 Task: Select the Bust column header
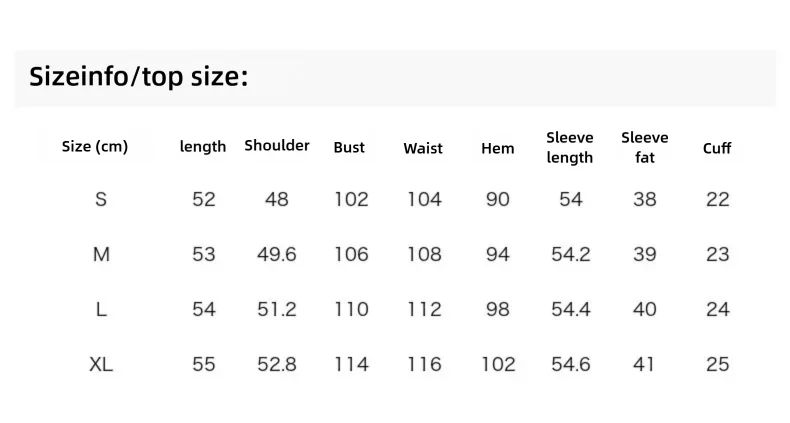tap(349, 148)
